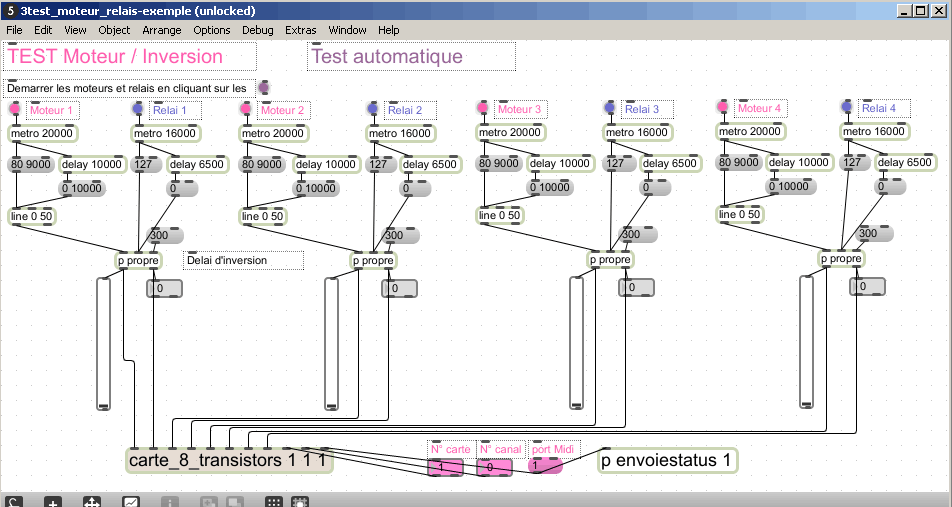Toggle the blue Relai 1 start switch

[x=138, y=109]
